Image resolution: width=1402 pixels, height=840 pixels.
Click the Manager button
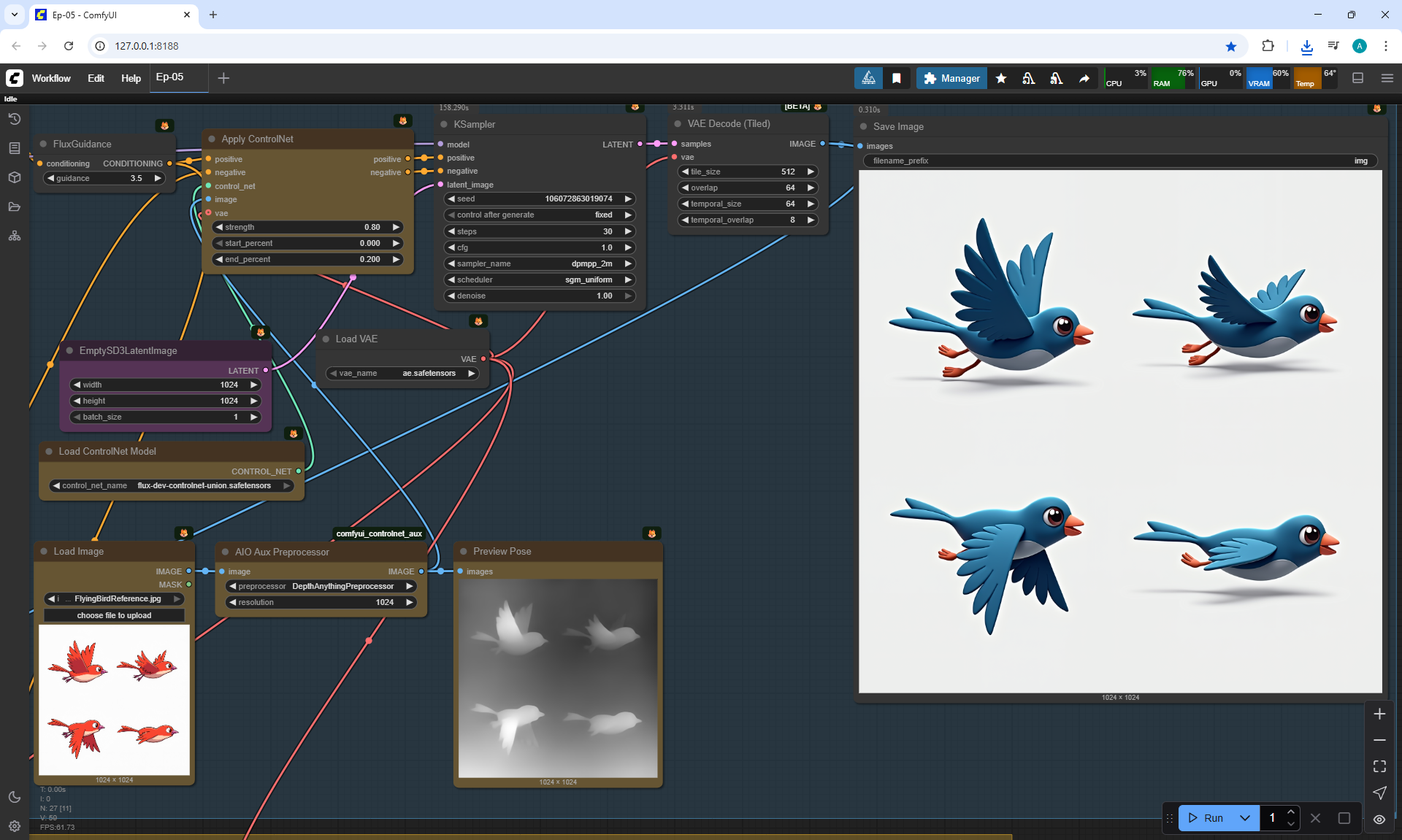[951, 78]
